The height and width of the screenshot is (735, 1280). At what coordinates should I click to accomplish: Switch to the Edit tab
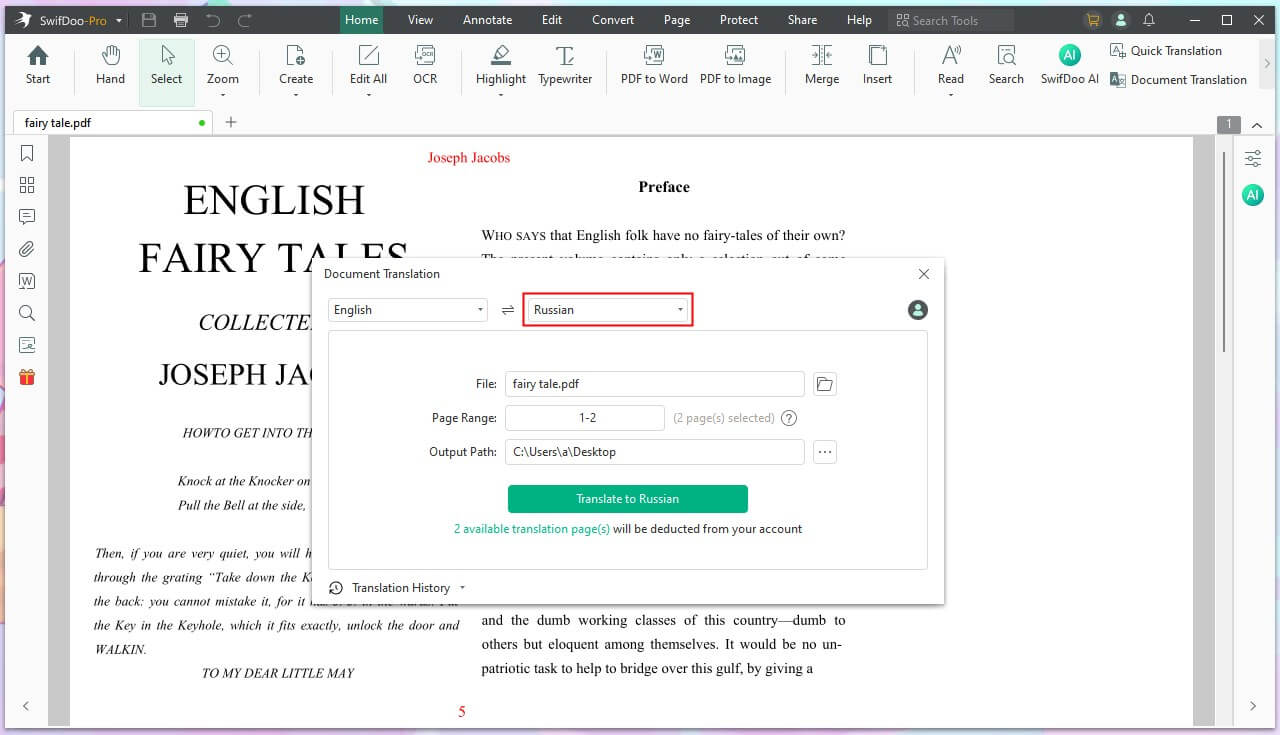click(552, 20)
